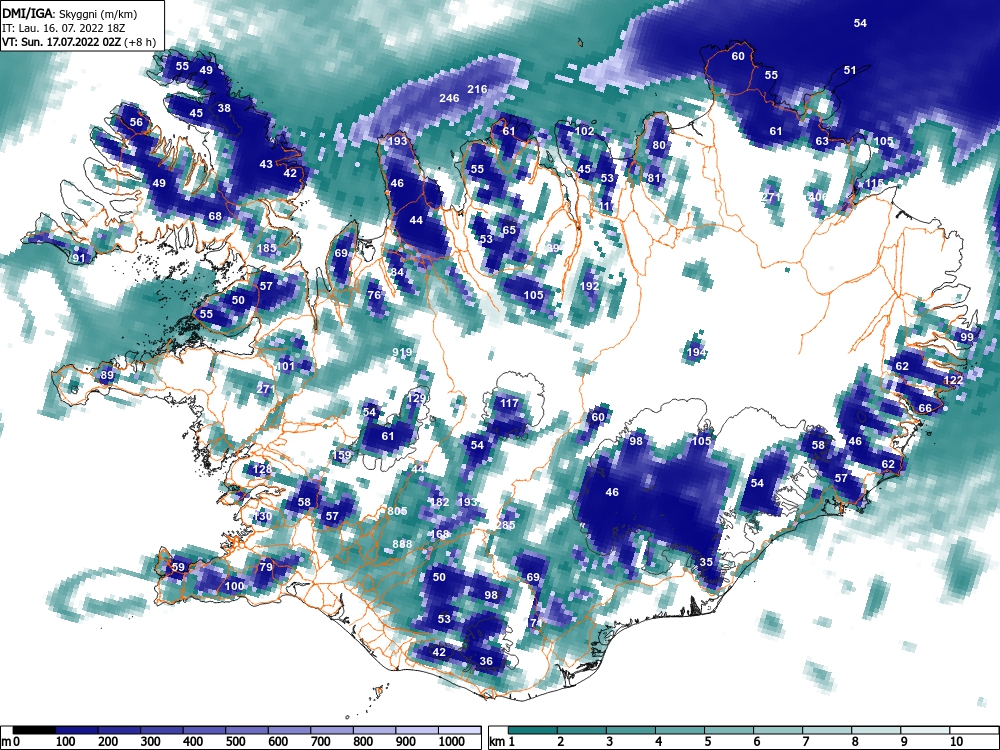Click the visibility value 194
1000x750 pixels.
[696, 352]
